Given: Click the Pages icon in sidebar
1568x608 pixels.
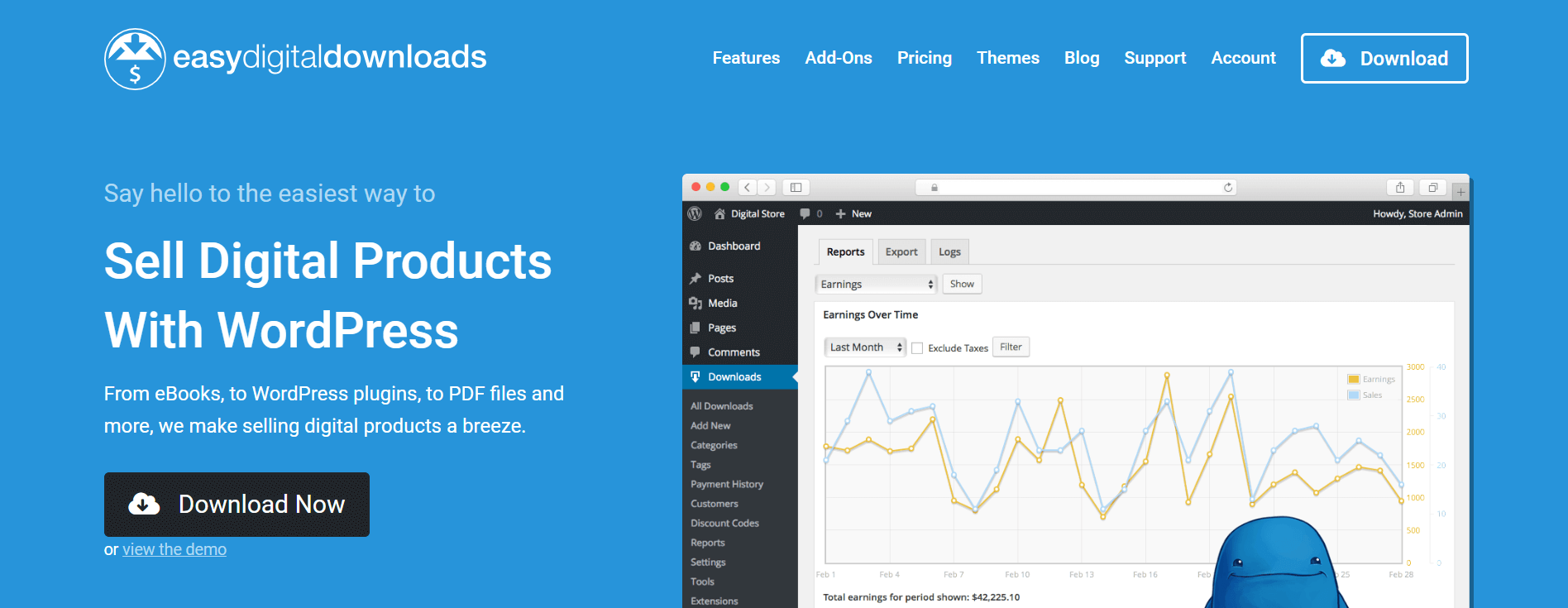Looking at the screenshot, I should [696, 328].
